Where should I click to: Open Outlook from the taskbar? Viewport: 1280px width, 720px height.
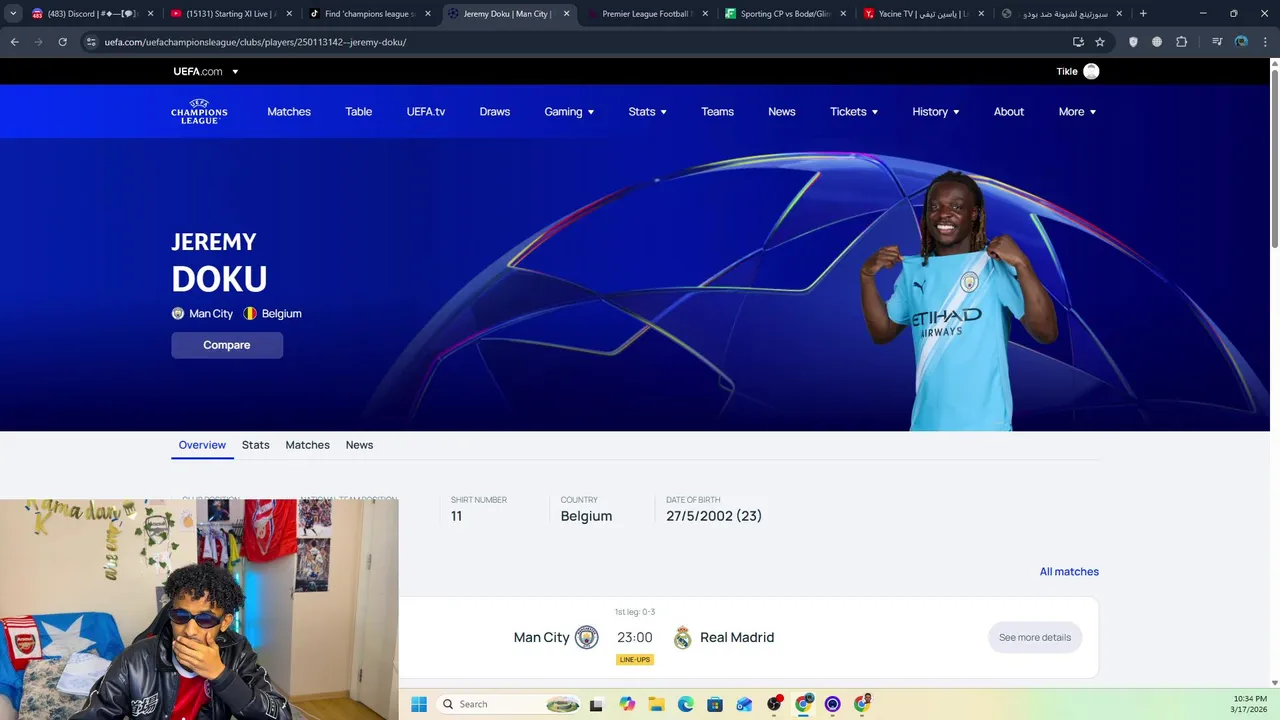[x=744, y=704]
